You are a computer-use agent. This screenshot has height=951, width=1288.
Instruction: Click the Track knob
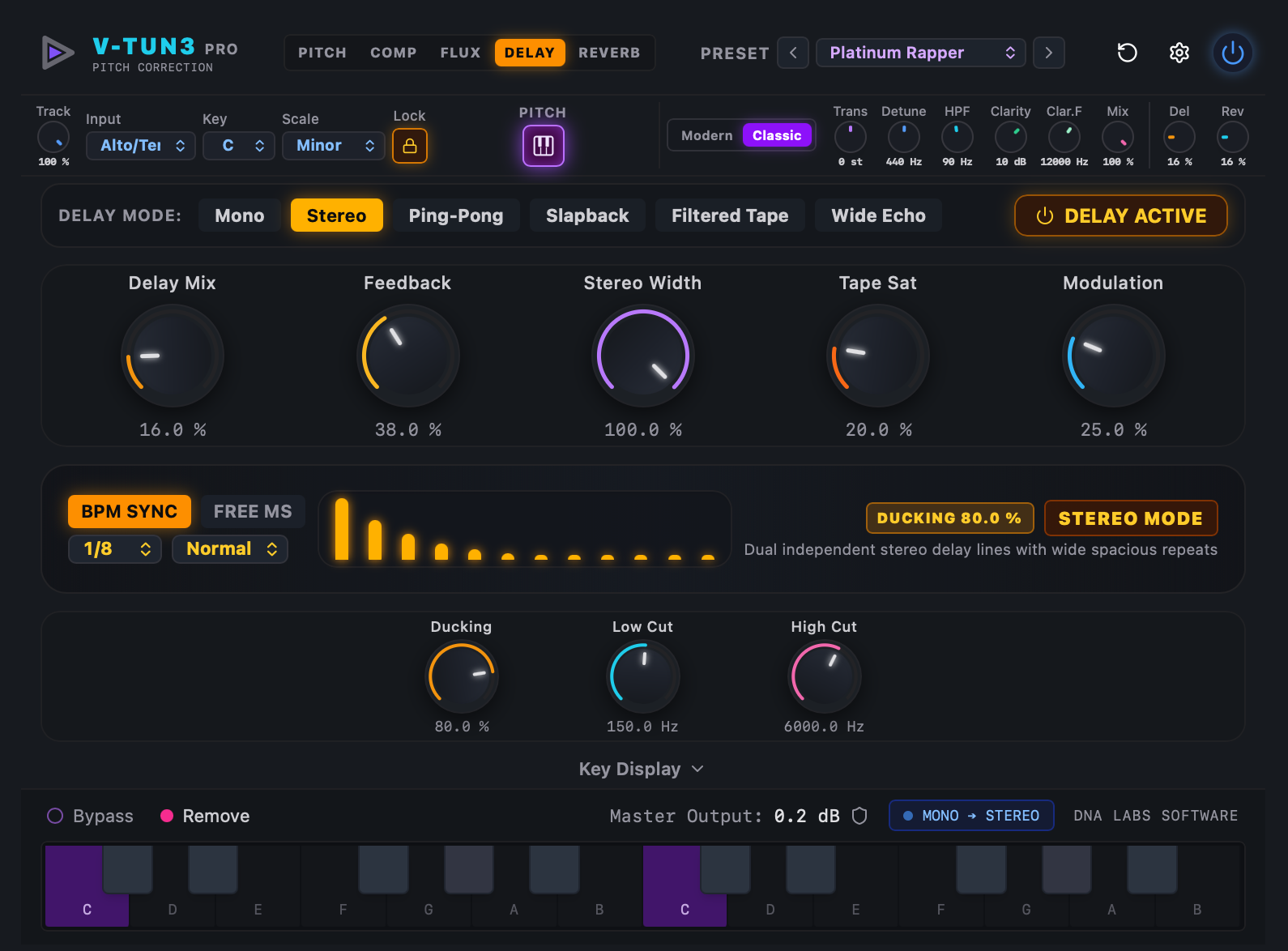coord(53,137)
